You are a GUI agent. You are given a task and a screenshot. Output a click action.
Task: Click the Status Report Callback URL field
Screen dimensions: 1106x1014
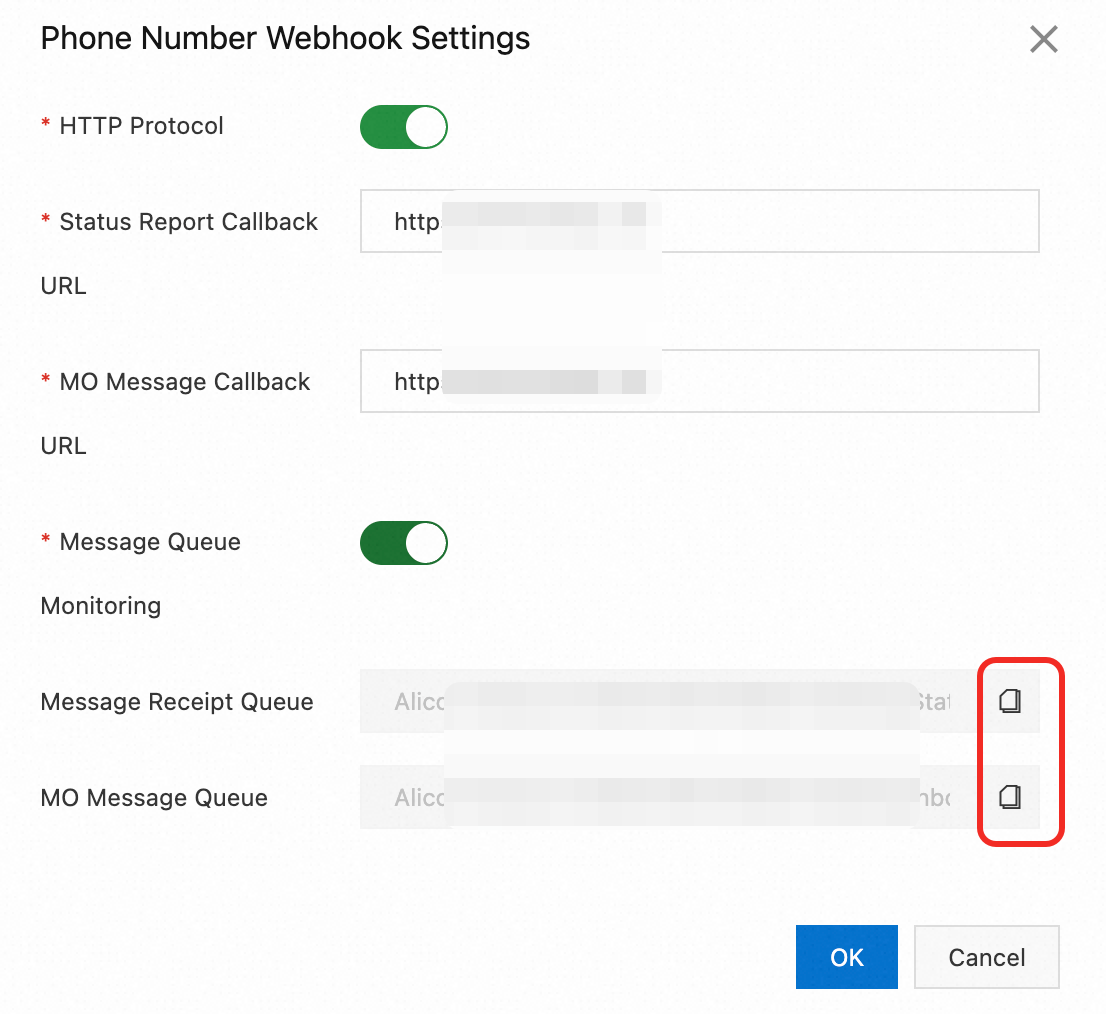(x=700, y=220)
